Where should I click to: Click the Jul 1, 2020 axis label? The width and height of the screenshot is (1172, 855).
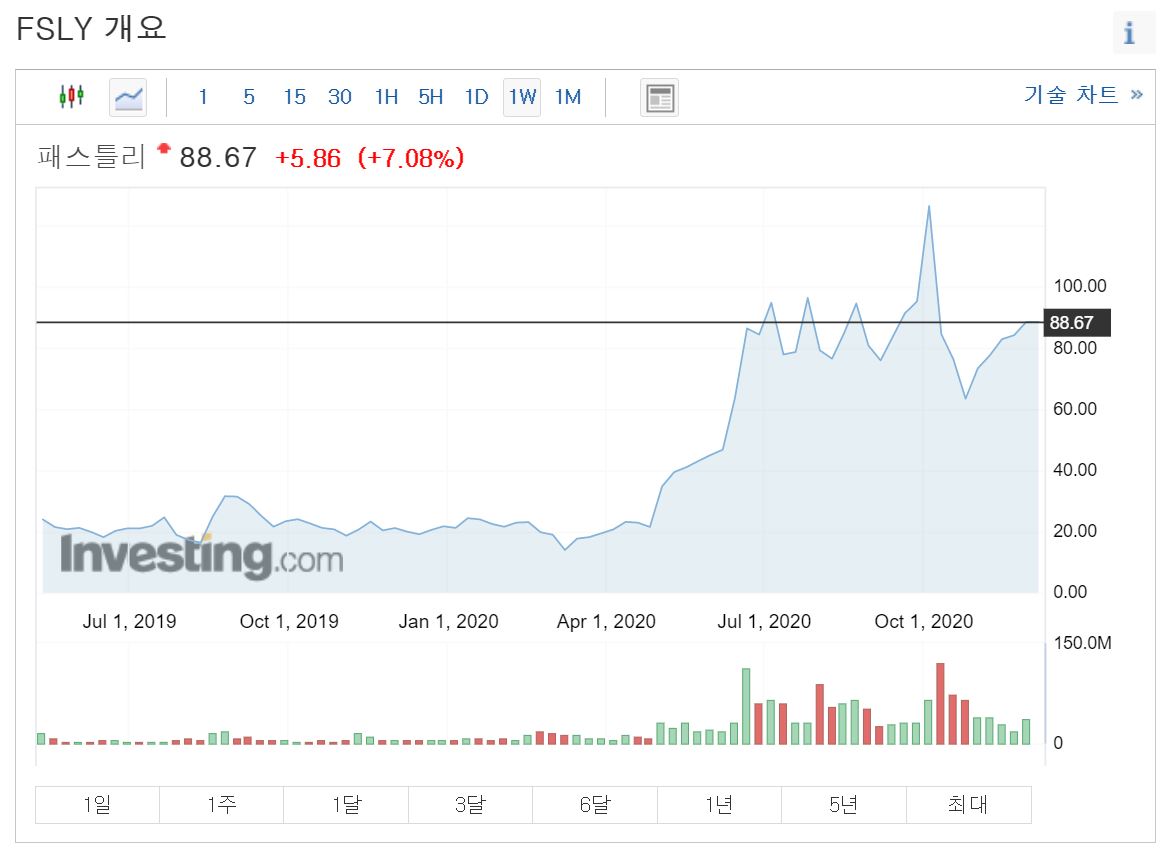coord(764,622)
